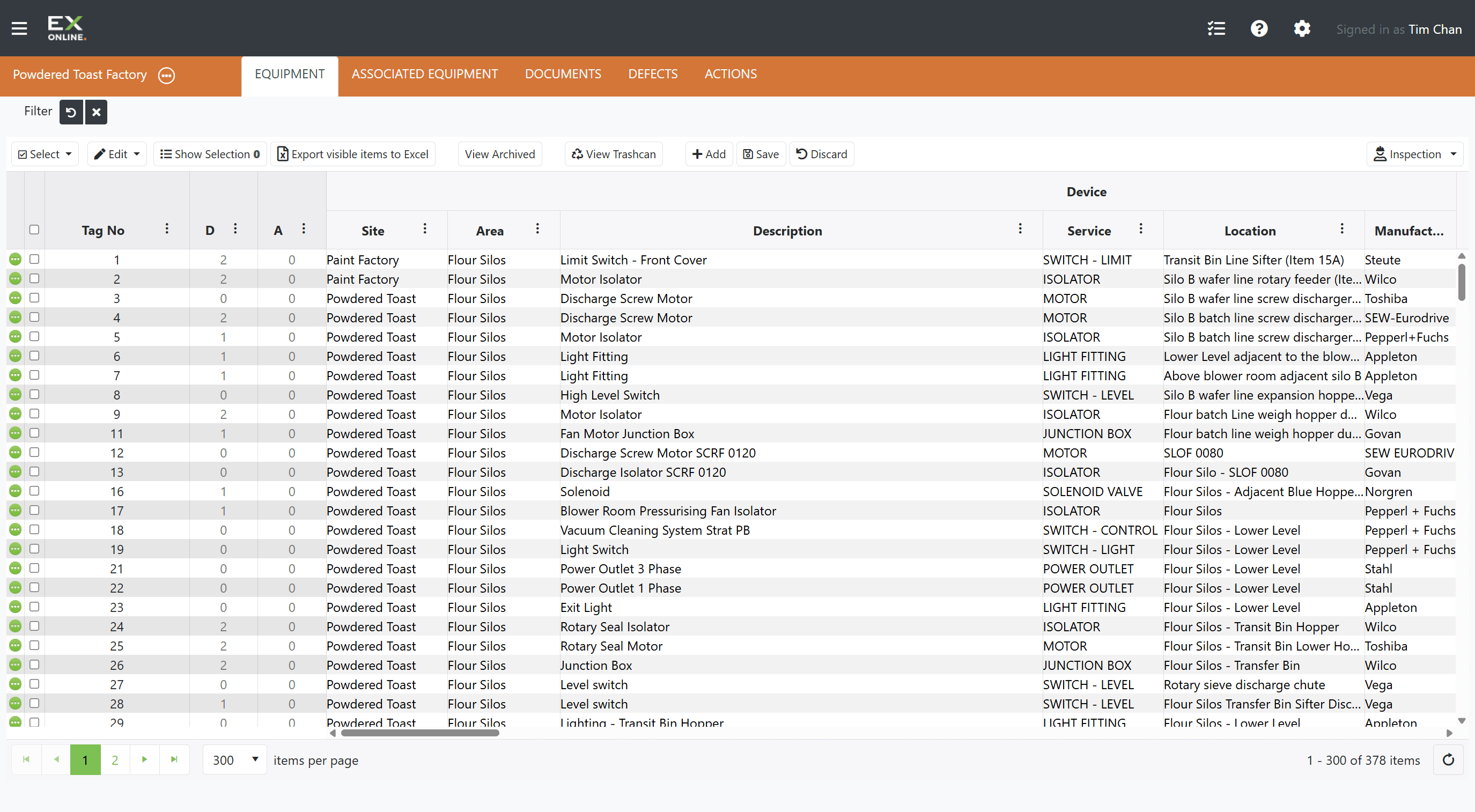Open the settings gear icon
The image size is (1475, 812).
click(1302, 28)
